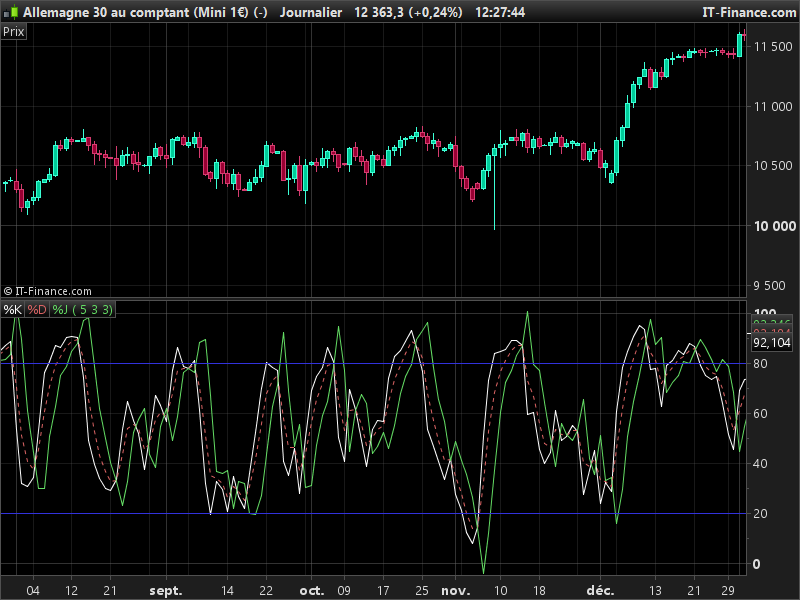Click the 11 500 price axis label
The width and height of the screenshot is (800, 600).
point(773,46)
